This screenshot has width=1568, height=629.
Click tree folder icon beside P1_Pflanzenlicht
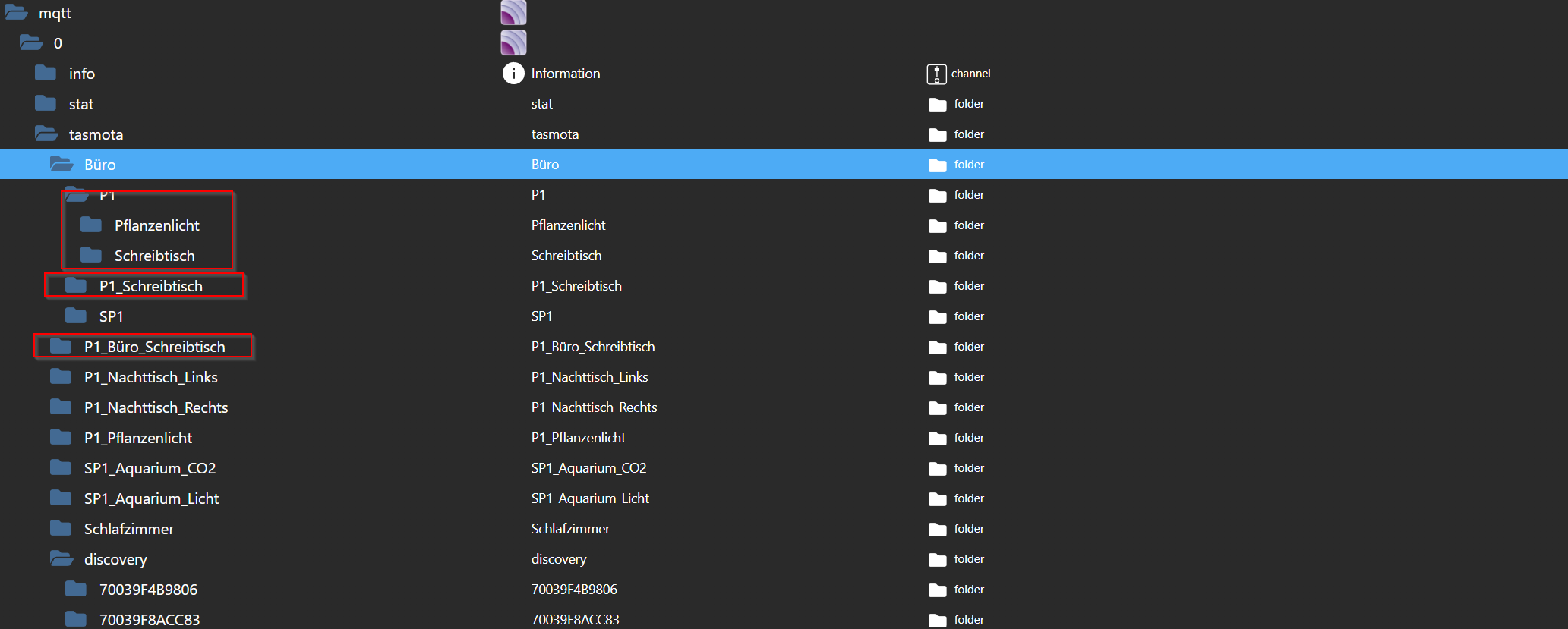click(61, 437)
